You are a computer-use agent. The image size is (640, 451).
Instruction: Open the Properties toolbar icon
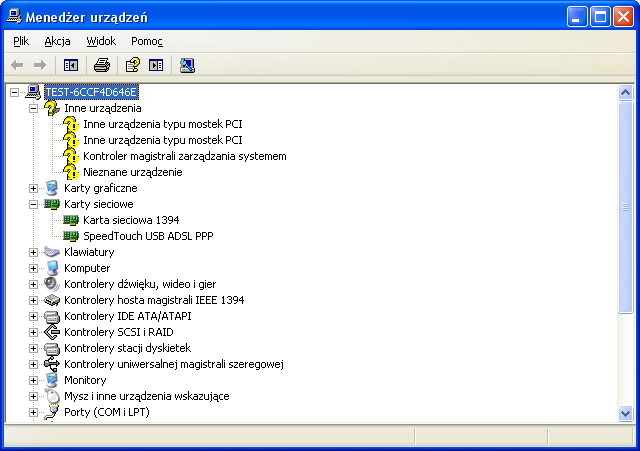[133, 65]
